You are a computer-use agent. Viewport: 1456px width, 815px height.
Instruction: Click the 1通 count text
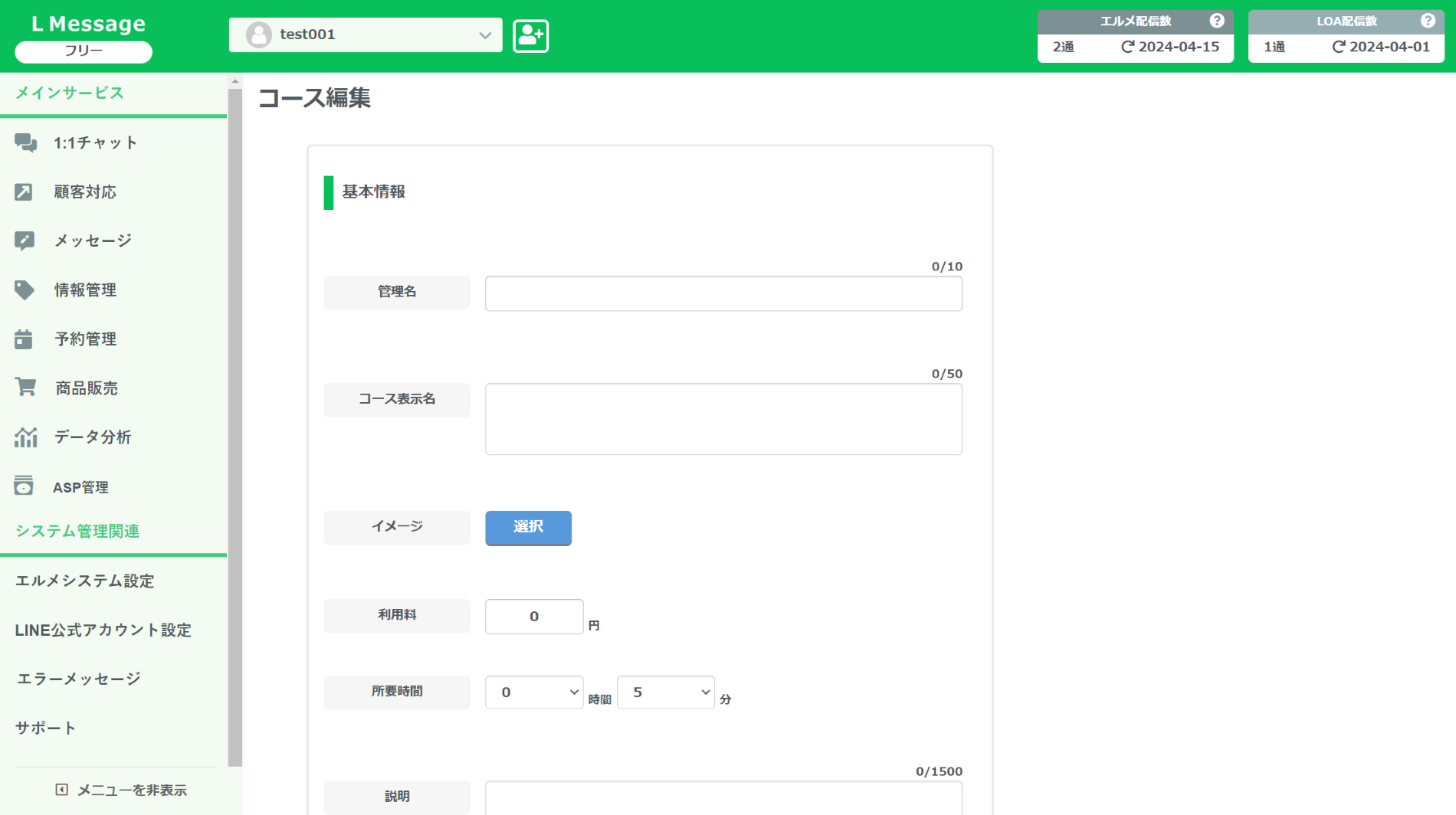pos(1274,47)
